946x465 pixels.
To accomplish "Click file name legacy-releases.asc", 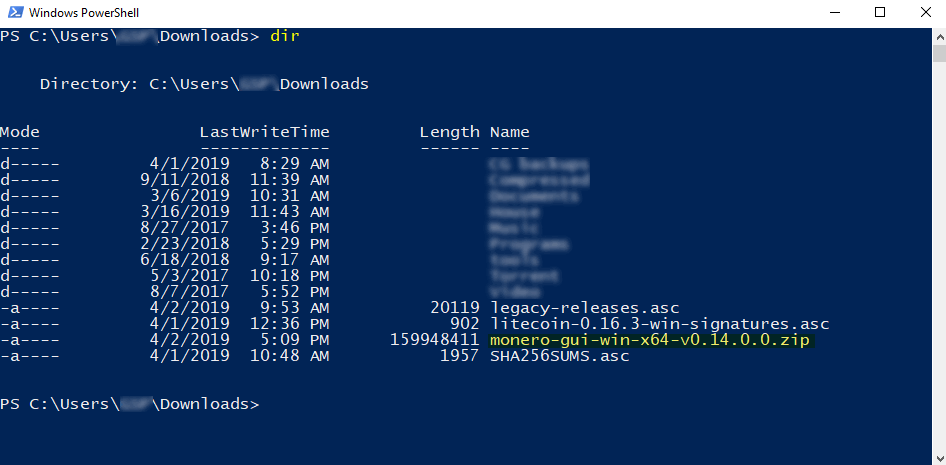I will (x=585, y=308).
